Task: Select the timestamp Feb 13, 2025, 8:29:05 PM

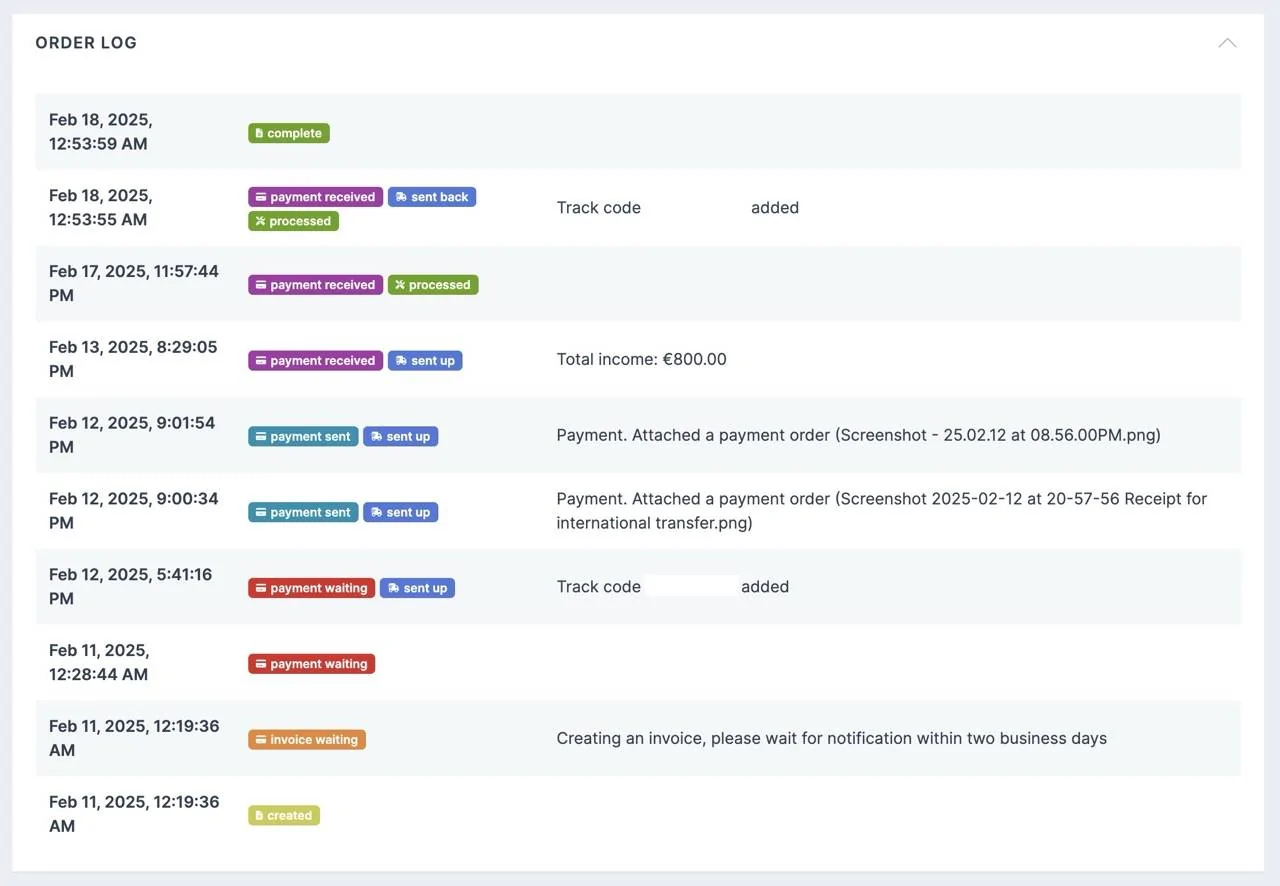Action: click(x=133, y=359)
